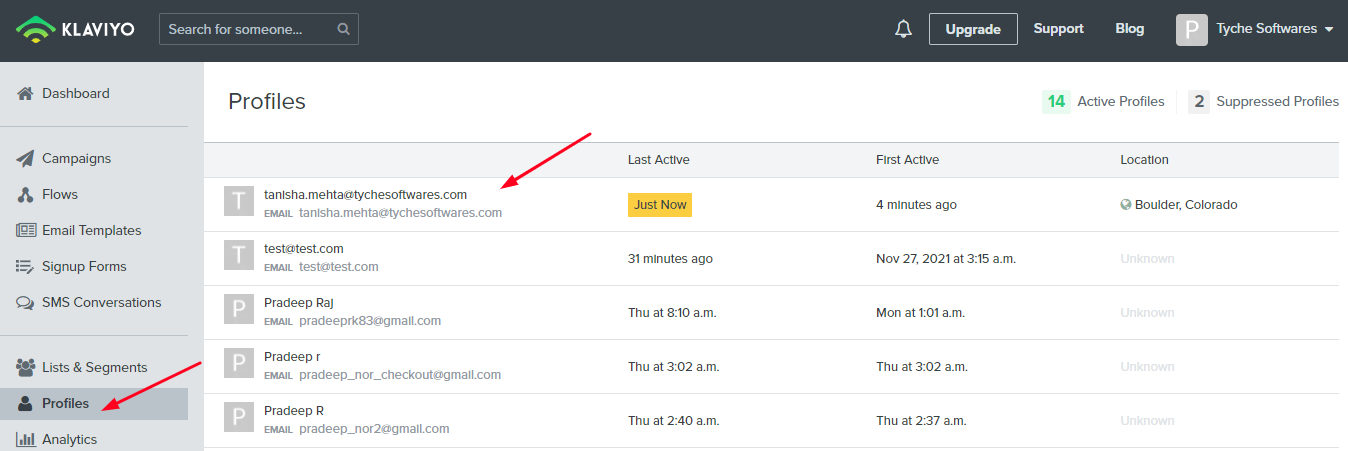Click the Lists & Segments people icon
The width and height of the screenshot is (1348, 451).
(x=26, y=367)
